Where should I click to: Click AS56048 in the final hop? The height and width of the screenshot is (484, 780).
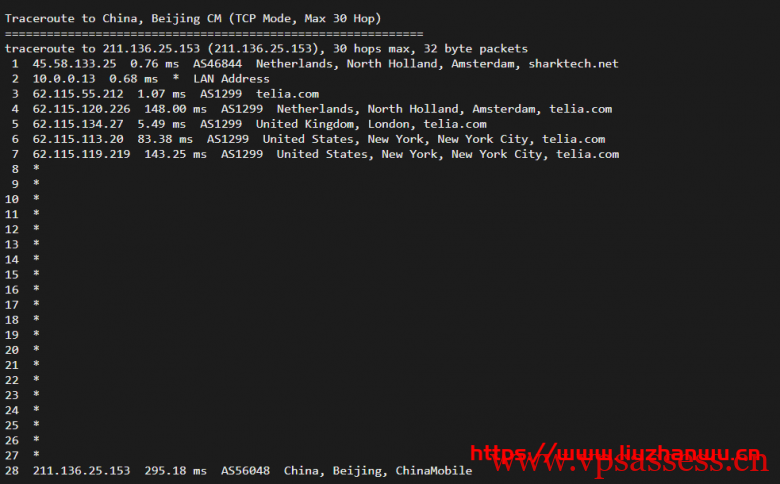click(x=245, y=471)
